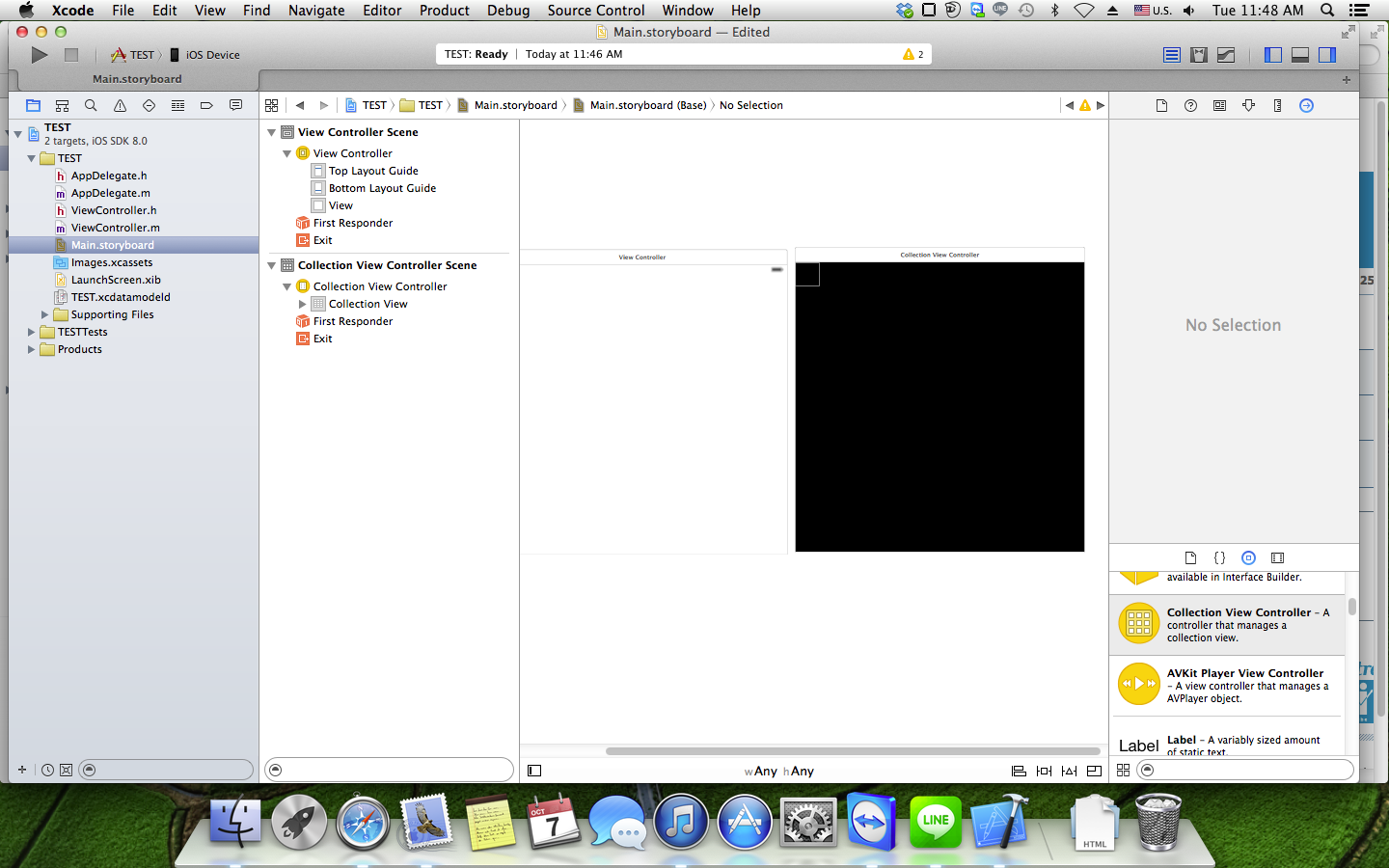Open the Quick Help inspector

point(1190,105)
